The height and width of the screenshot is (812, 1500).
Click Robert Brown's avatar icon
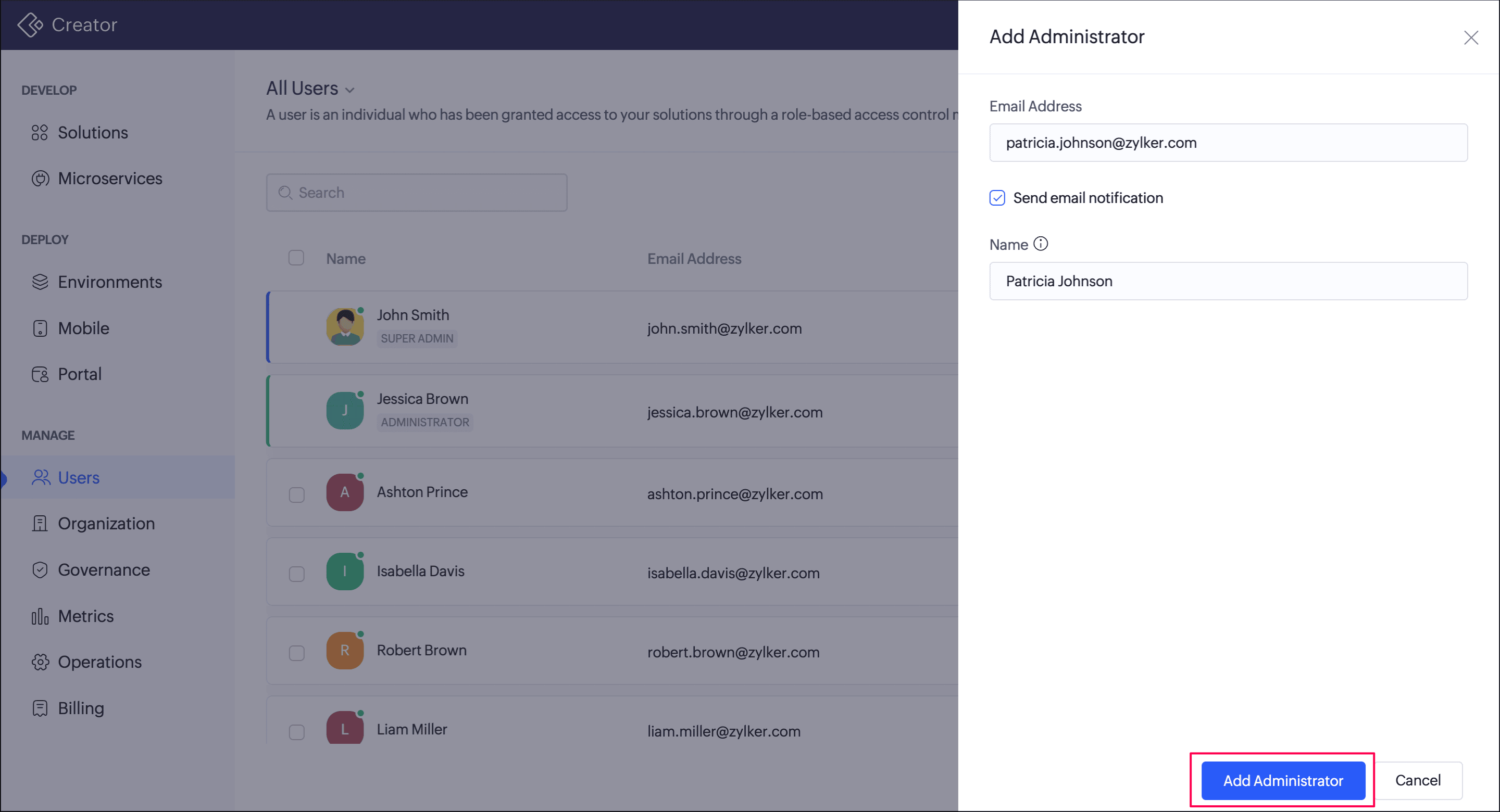[345, 651]
